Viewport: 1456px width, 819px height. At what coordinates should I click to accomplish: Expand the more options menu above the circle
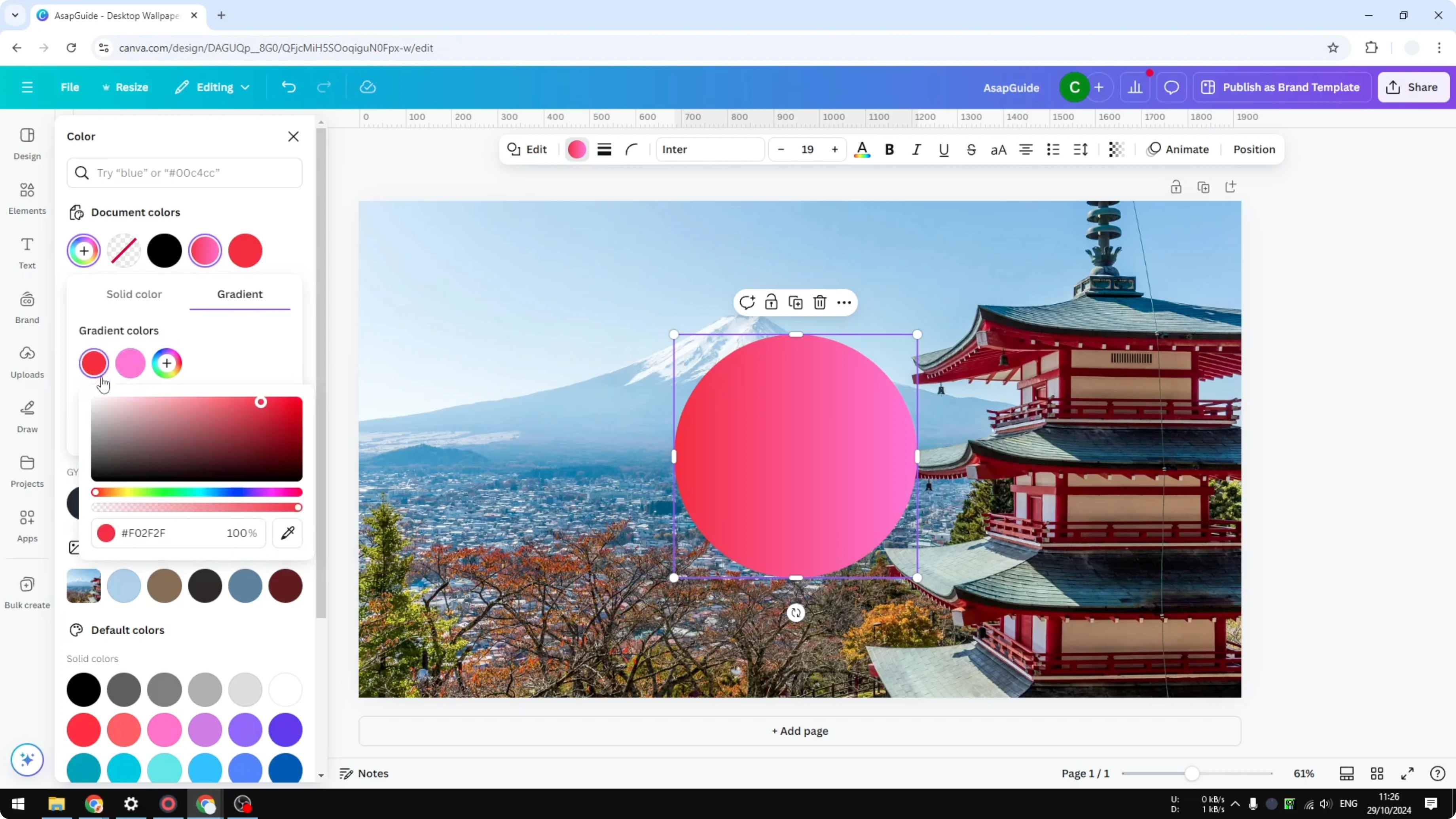click(844, 302)
